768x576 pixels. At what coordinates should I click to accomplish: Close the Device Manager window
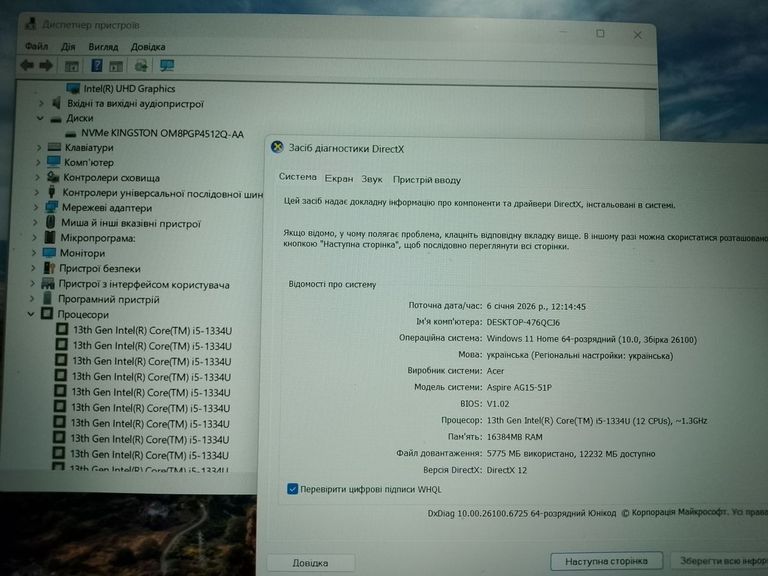pos(637,35)
